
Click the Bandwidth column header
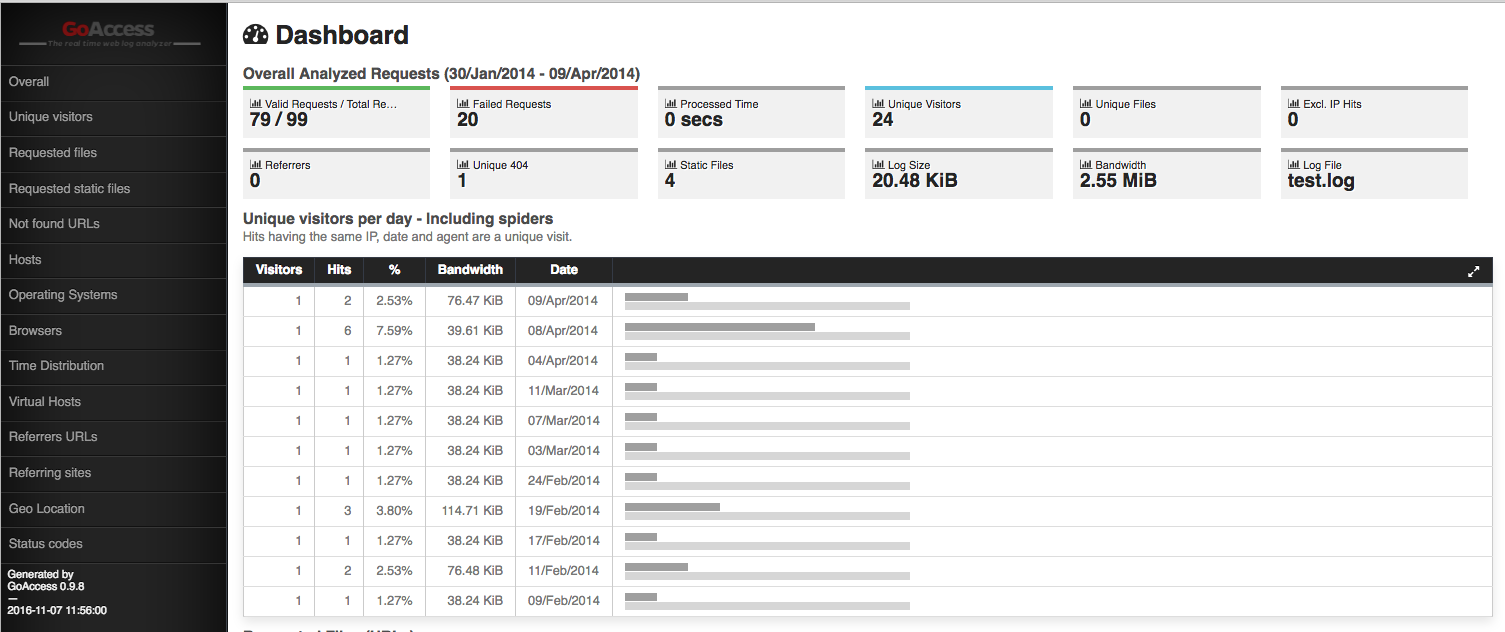click(x=470, y=270)
